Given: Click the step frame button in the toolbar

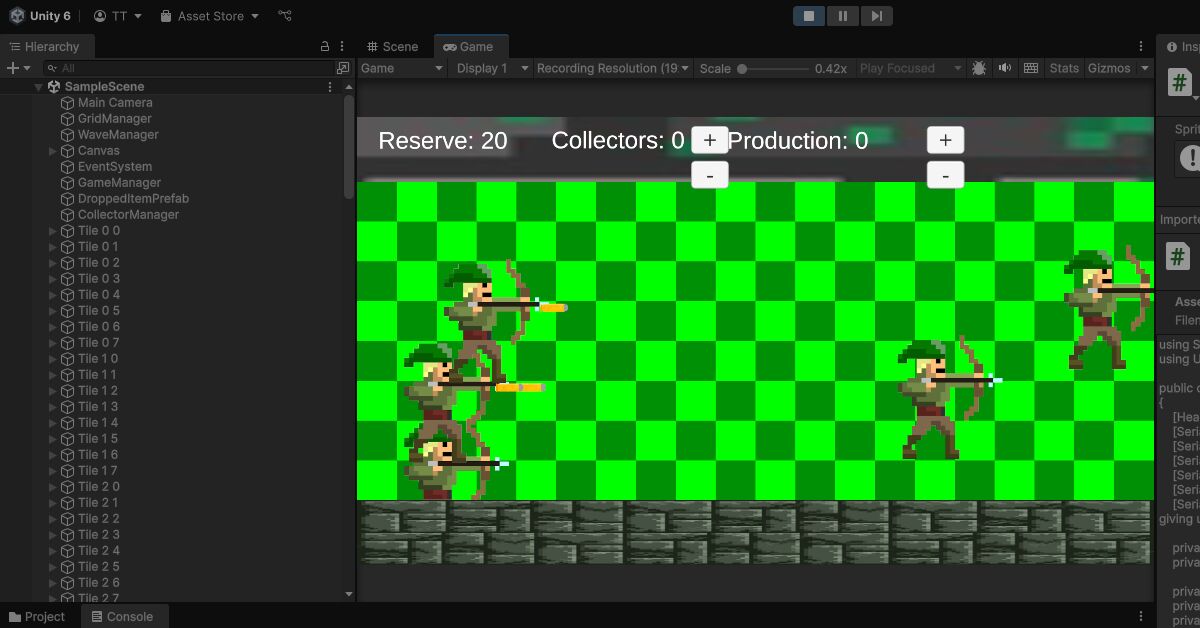Looking at the screenshot, I should [x=876, y=15].
